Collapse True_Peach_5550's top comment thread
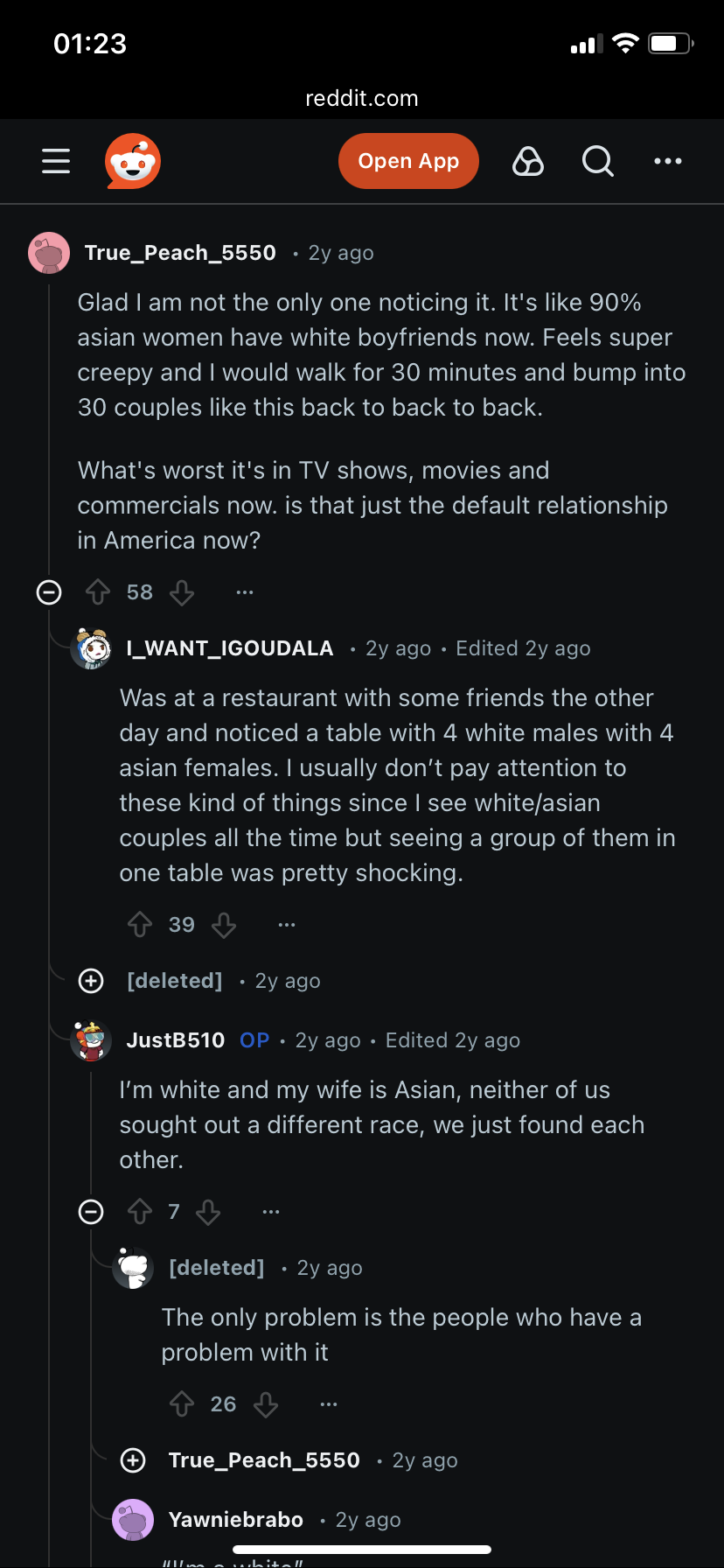The width and height of the screenshot is (724, 1568). tap(49, 592)
